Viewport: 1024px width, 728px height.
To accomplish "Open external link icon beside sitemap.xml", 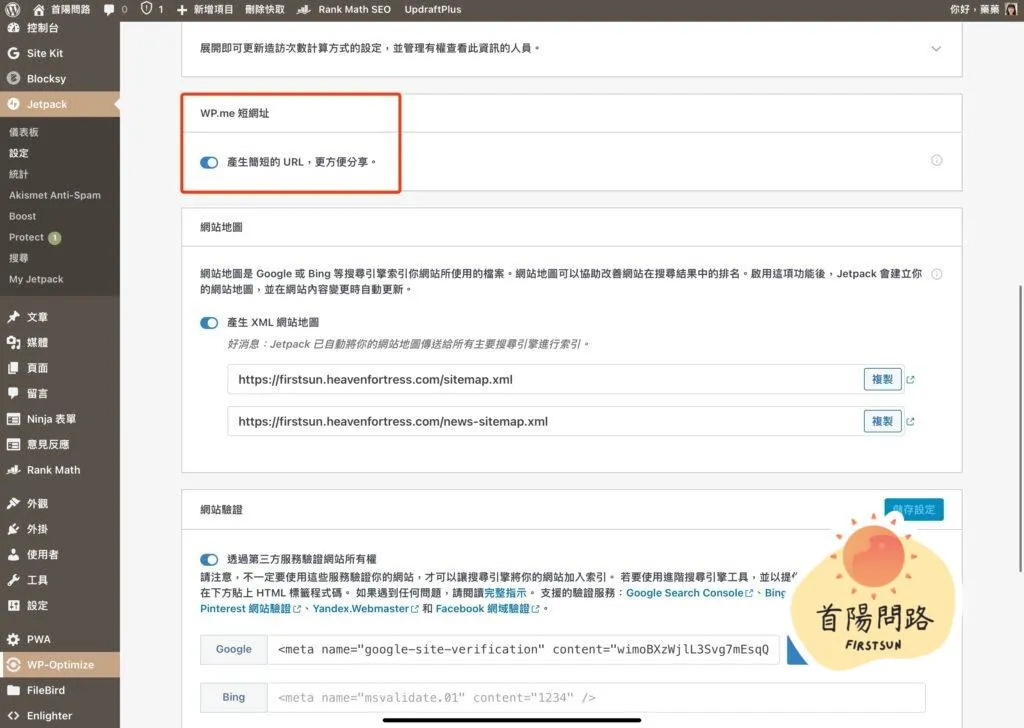I will click(x=910, y=380).
